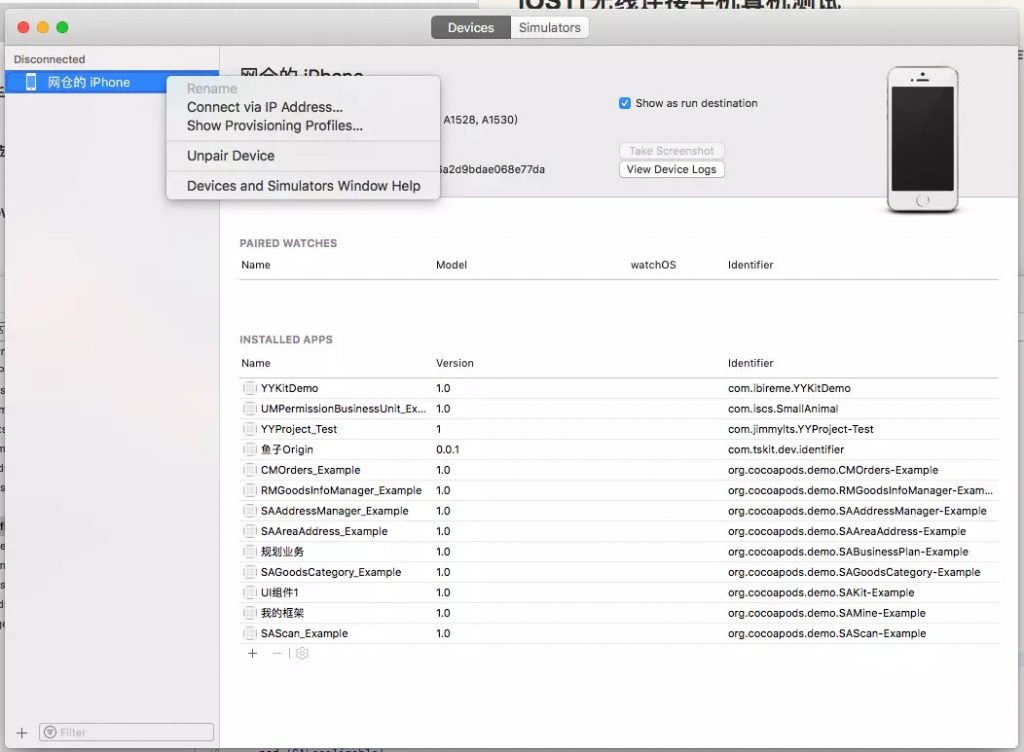Select the iPhone device in sidebar

click(112, 82)
